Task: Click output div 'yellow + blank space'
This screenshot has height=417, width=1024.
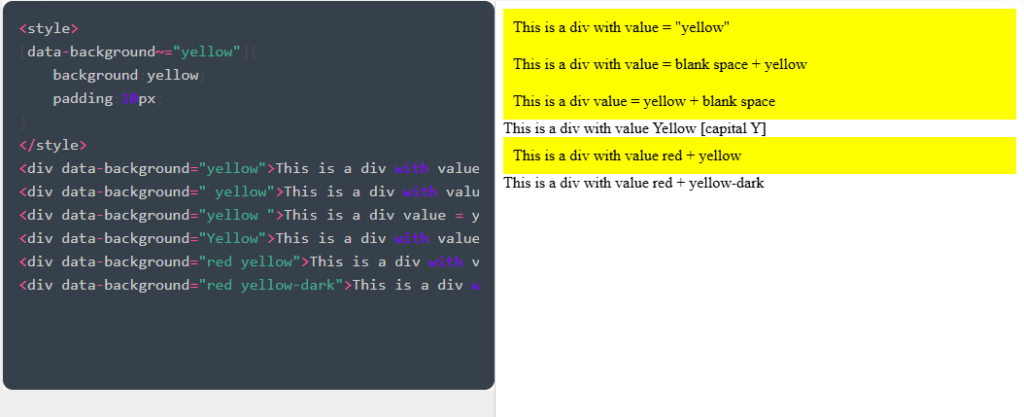Action: point(644,101)
